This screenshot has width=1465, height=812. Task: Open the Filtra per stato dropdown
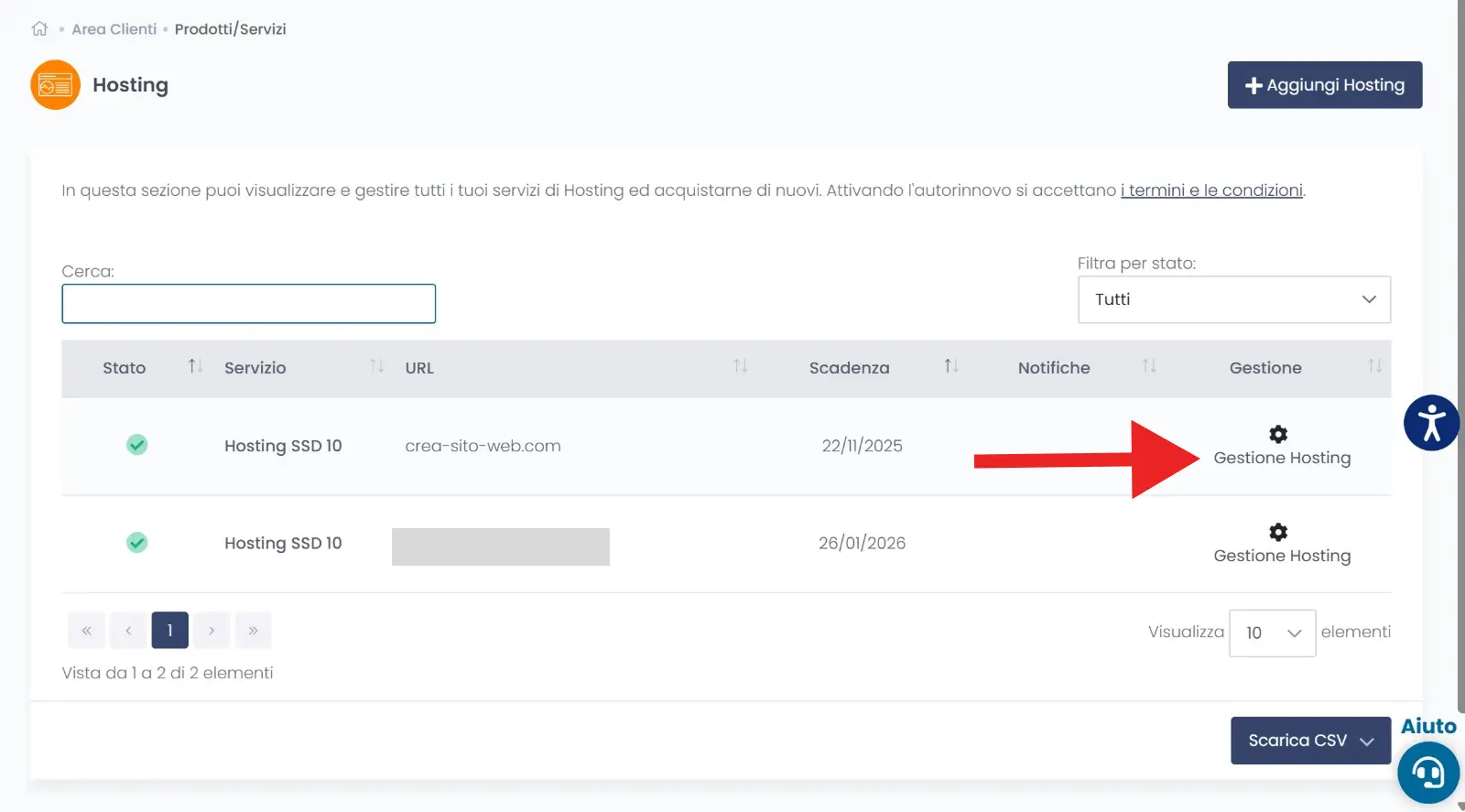1233,299
